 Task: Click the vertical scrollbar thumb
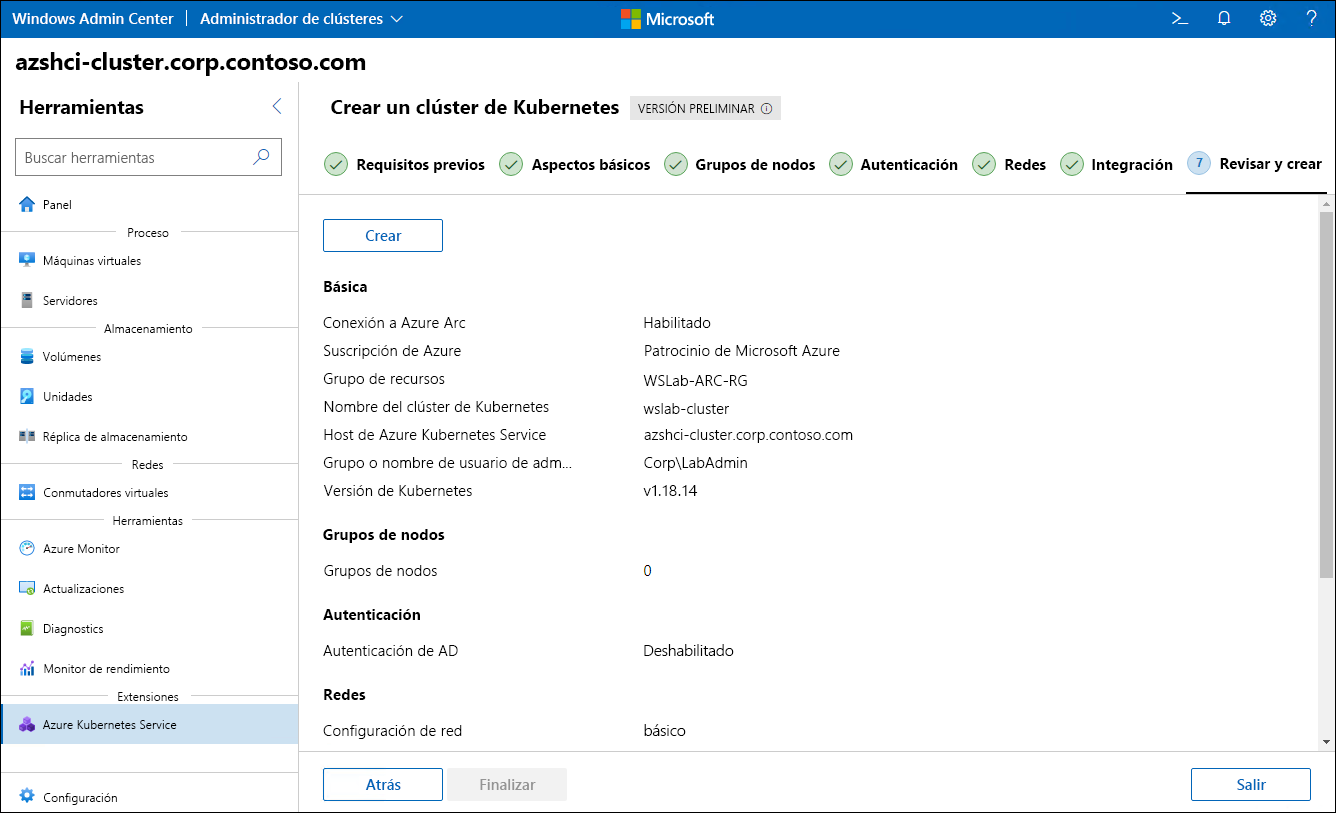(1327, 395)
